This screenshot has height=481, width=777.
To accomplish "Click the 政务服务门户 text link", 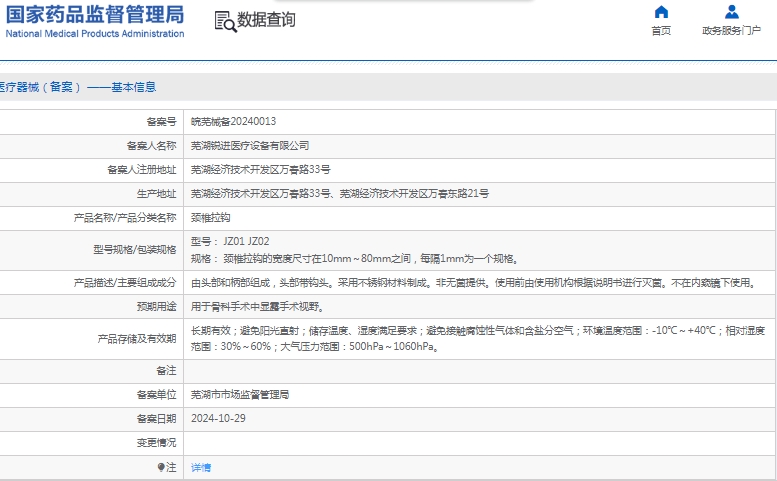I will coord(731,31).
